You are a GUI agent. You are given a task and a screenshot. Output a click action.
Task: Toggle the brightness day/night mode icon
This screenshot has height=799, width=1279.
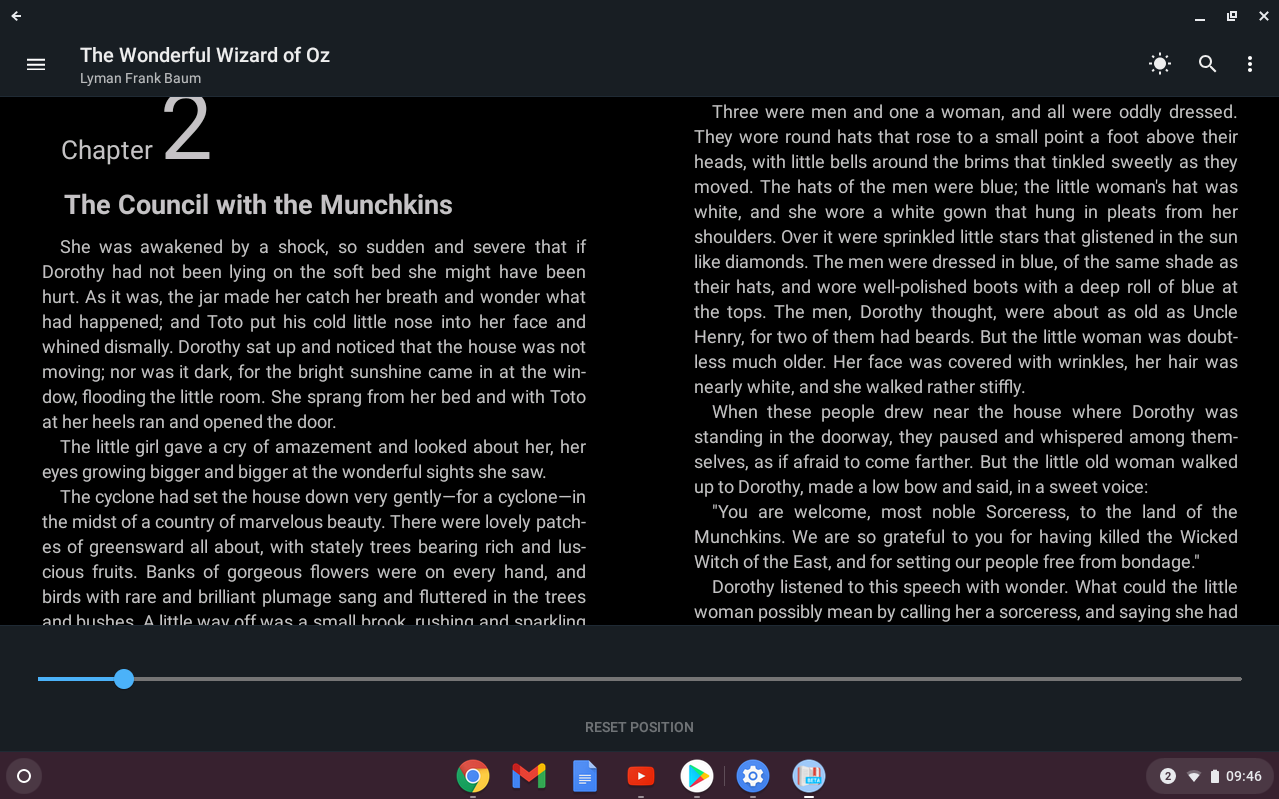point(1159,64)
